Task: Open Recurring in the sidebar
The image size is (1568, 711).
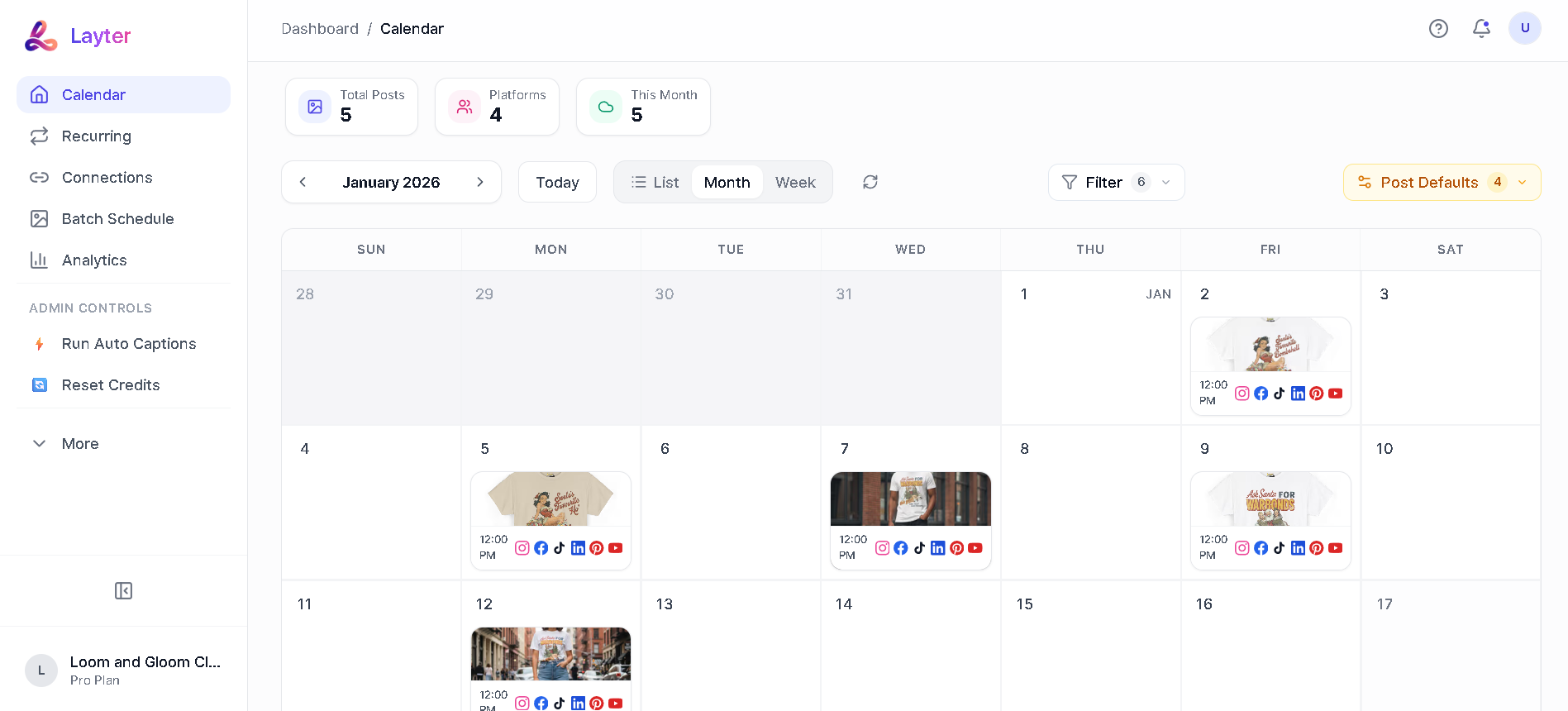Action: [123, 136]
